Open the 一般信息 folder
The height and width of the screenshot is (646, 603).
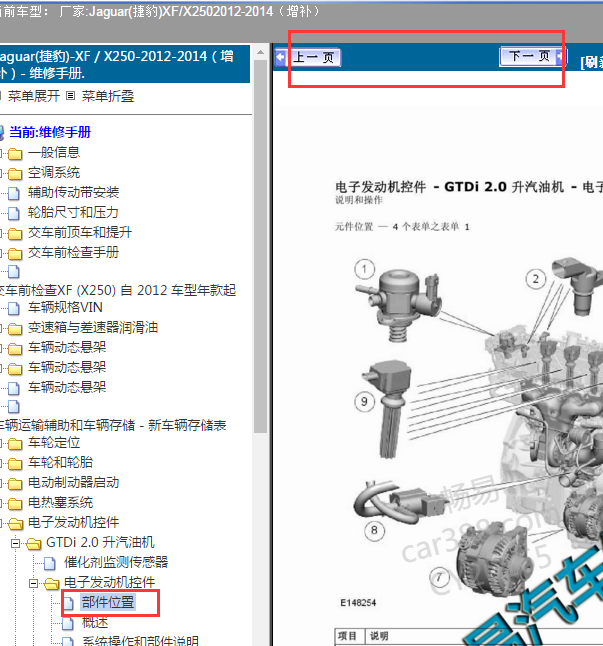pos(54,152)
